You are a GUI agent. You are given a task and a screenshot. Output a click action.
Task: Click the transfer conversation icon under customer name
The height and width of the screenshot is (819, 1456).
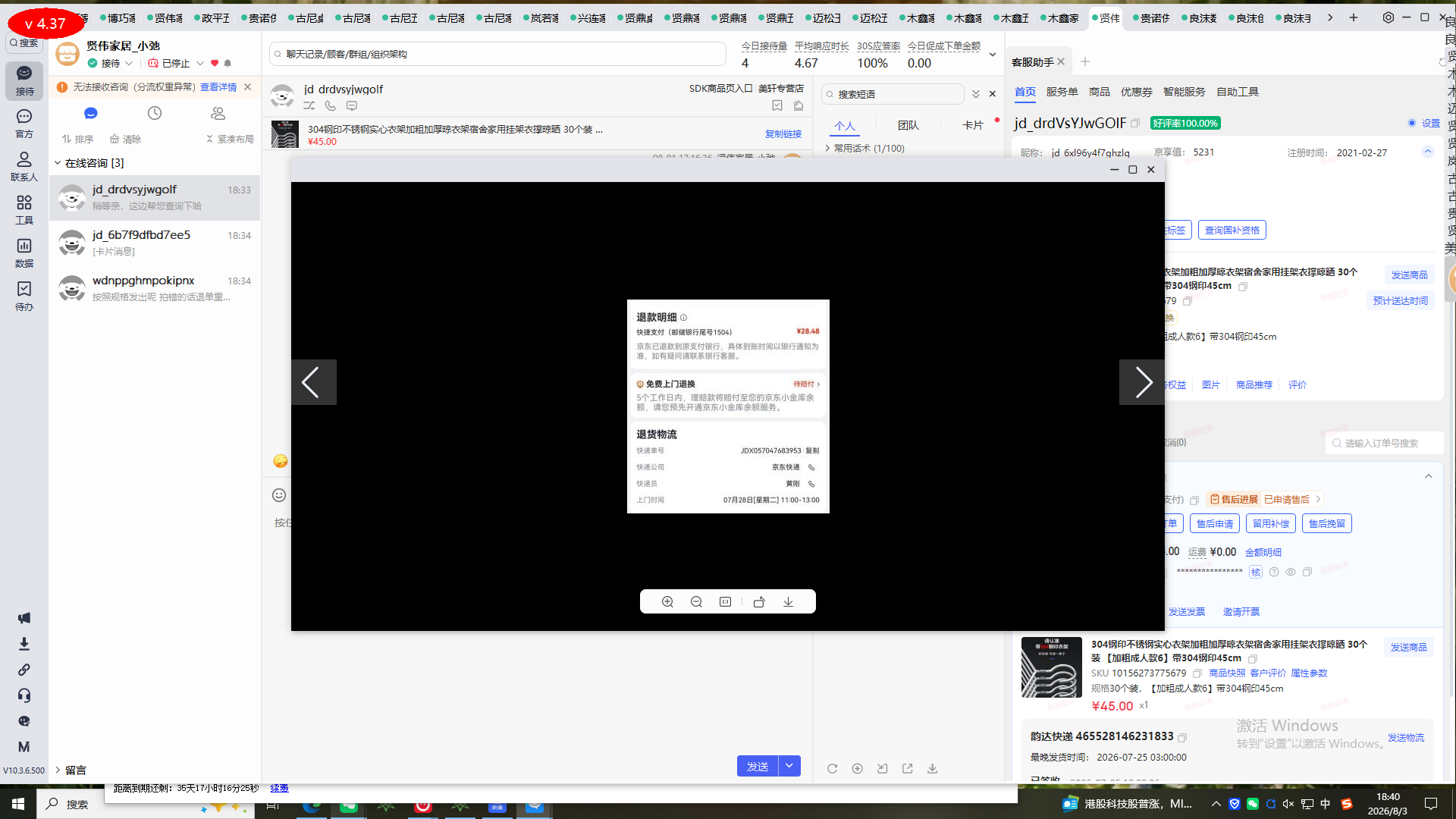tap(309, 106)
